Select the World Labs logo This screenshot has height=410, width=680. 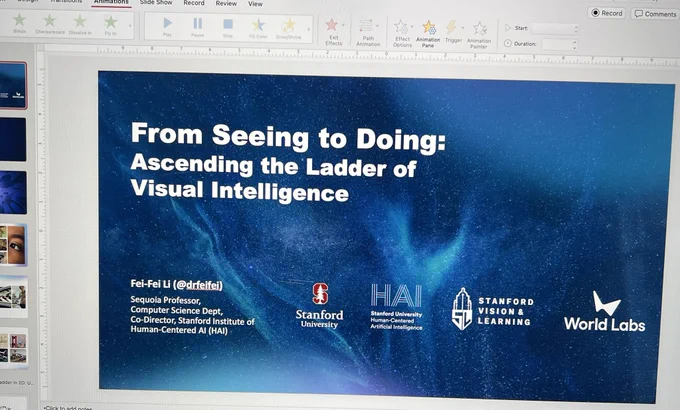coord(605,312)
